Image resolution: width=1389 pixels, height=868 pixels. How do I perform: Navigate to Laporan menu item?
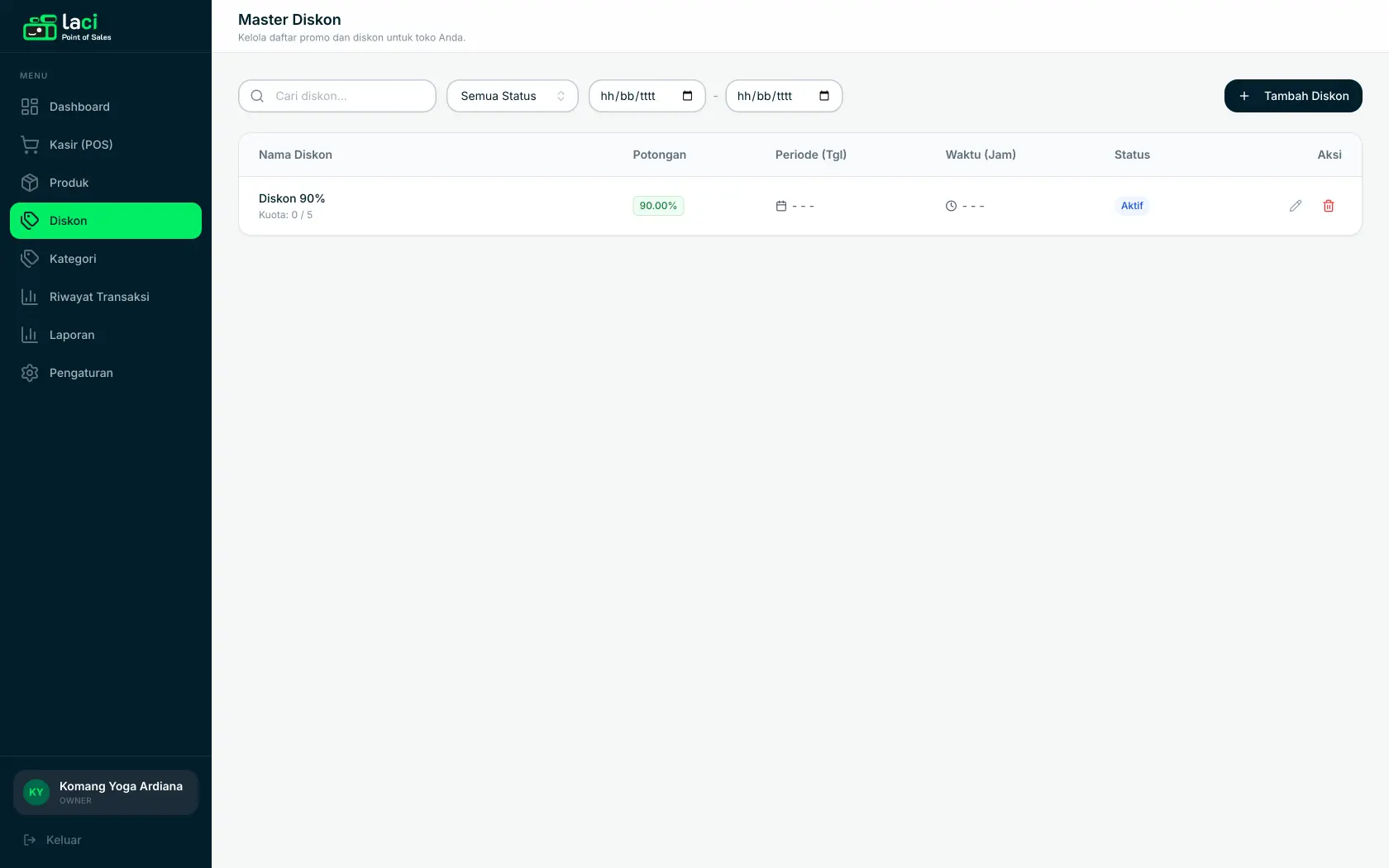click(106, 335)
